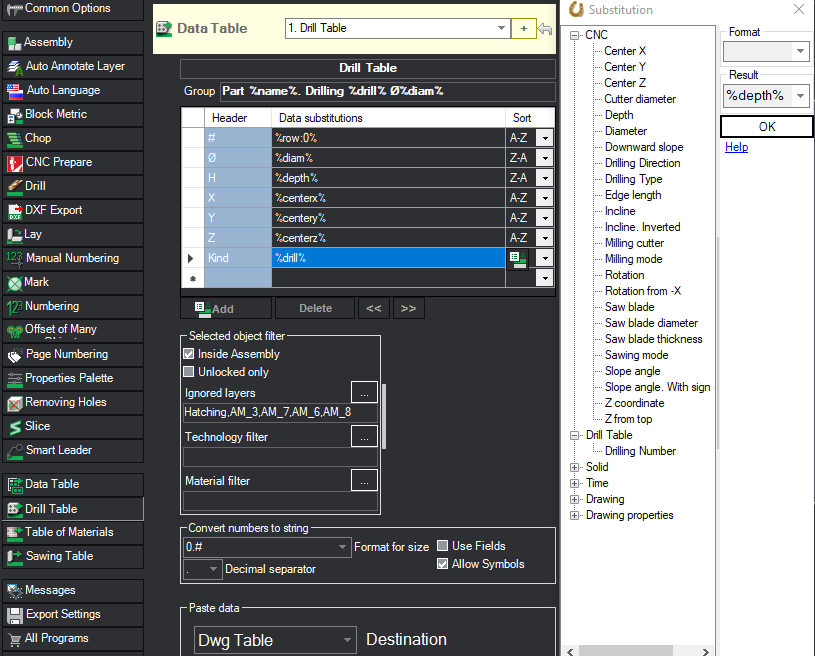Toggle Inside Assembly checkbox
The width and height of the screenshot is (815, 656).
coord(189,354)
